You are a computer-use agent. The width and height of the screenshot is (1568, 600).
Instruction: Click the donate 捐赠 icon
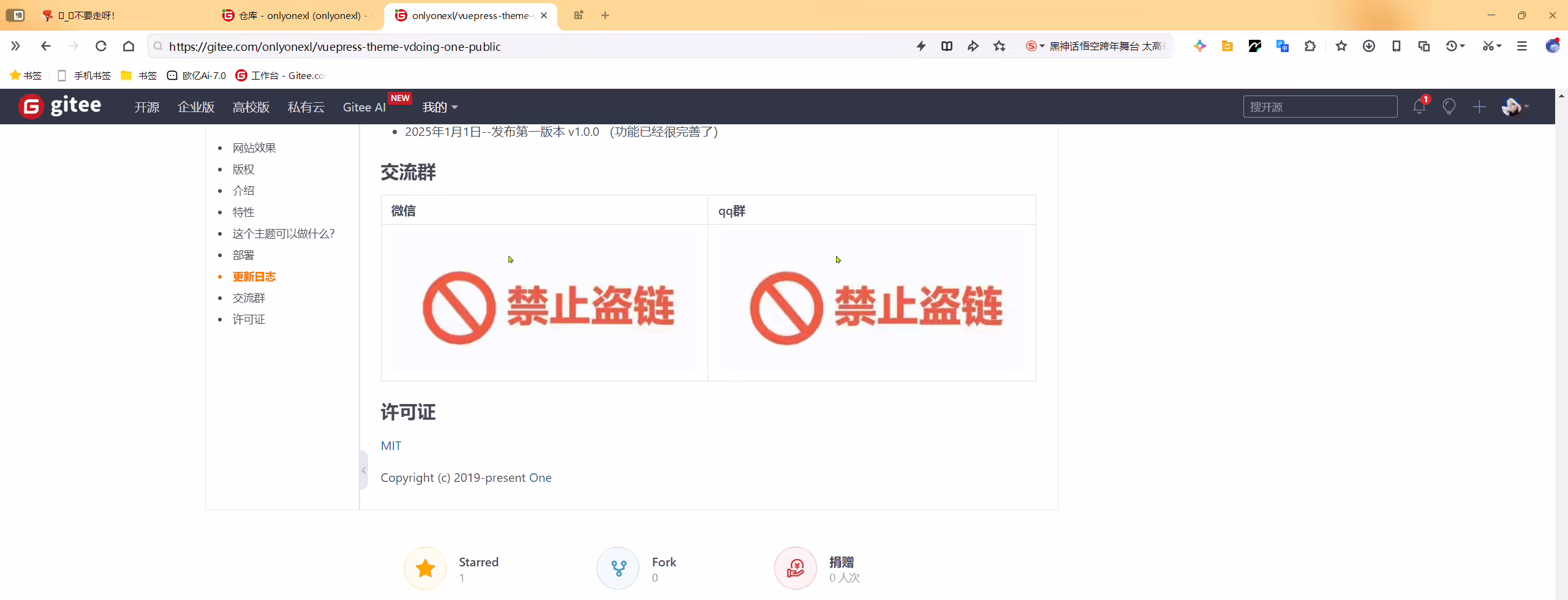point(796,569)
